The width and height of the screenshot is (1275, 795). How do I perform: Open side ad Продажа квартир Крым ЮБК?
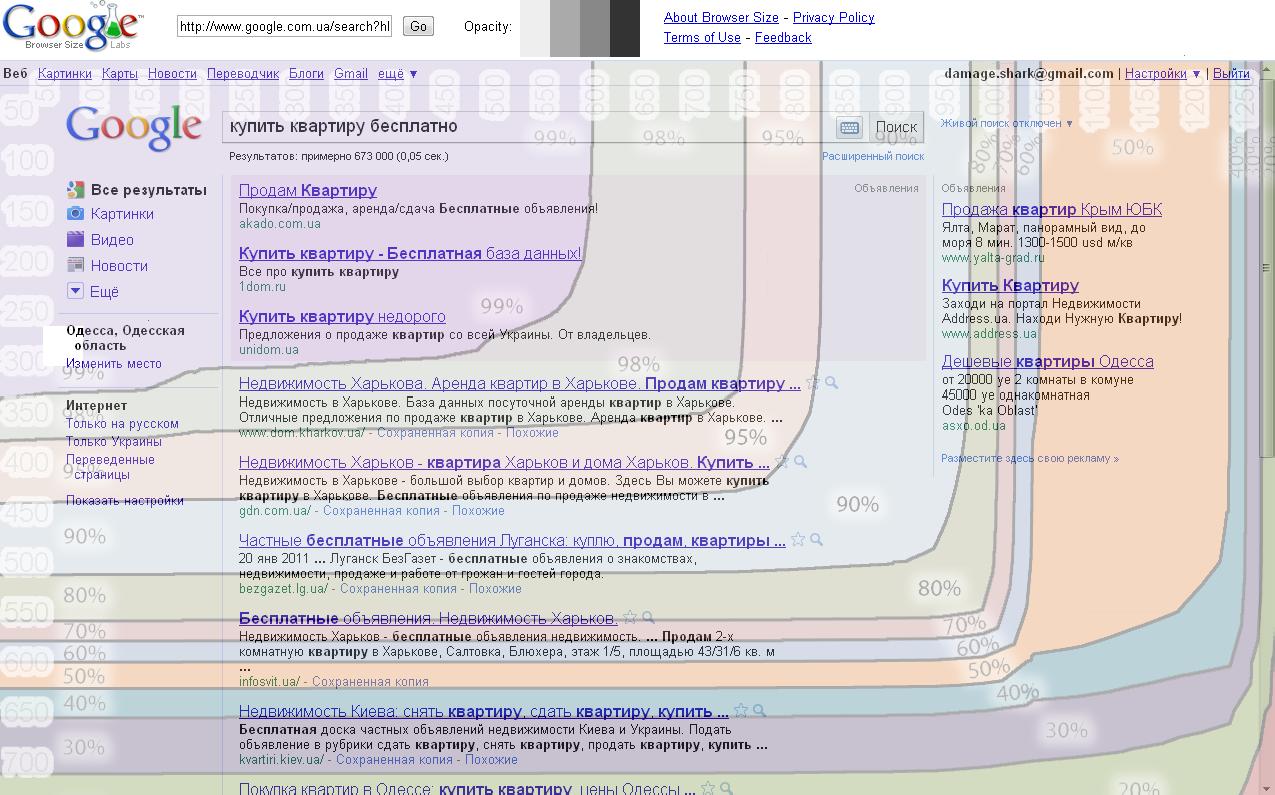tap(1052, 210)
